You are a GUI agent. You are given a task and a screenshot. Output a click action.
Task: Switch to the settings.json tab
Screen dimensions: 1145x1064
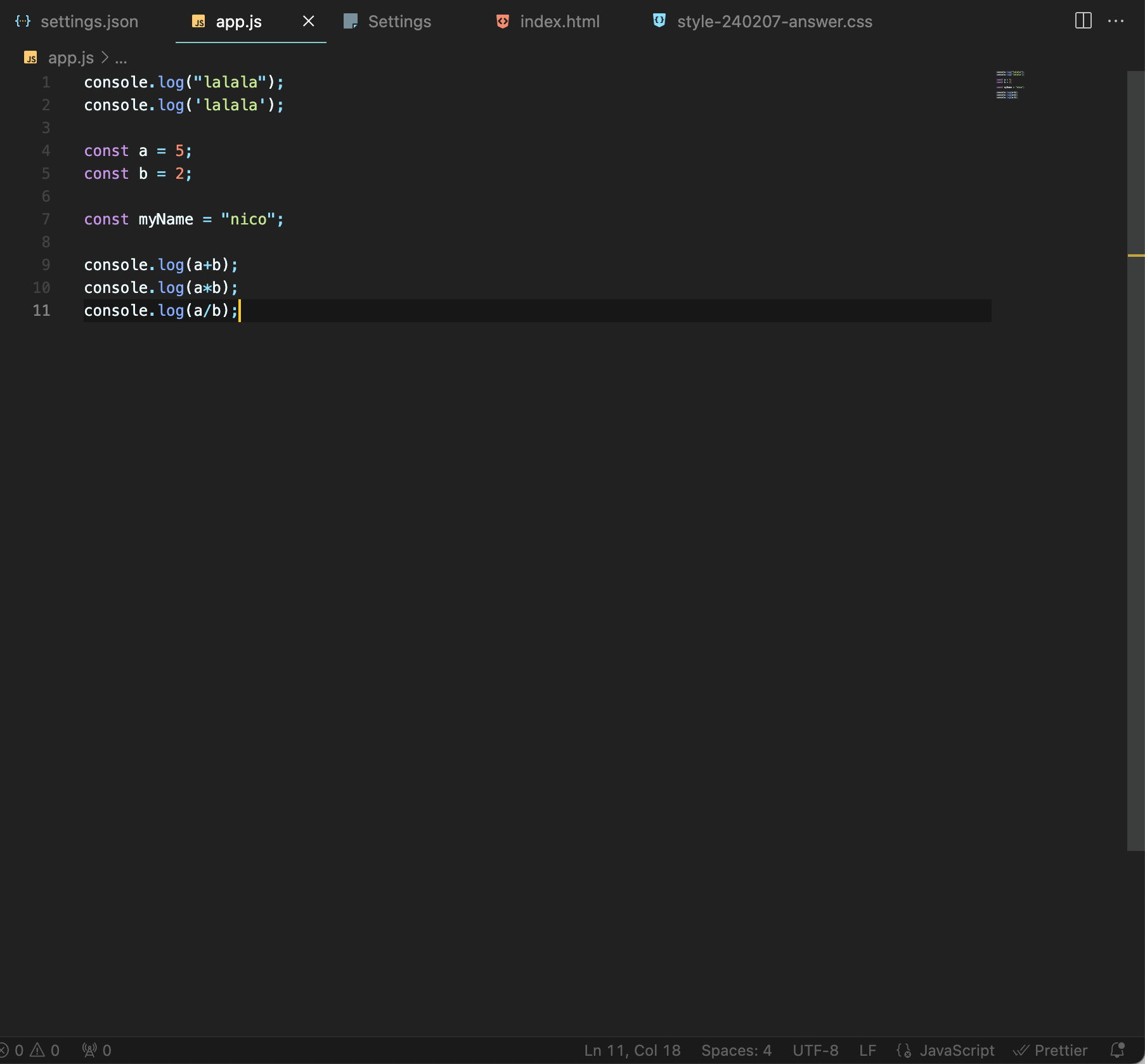pos(89,21)
